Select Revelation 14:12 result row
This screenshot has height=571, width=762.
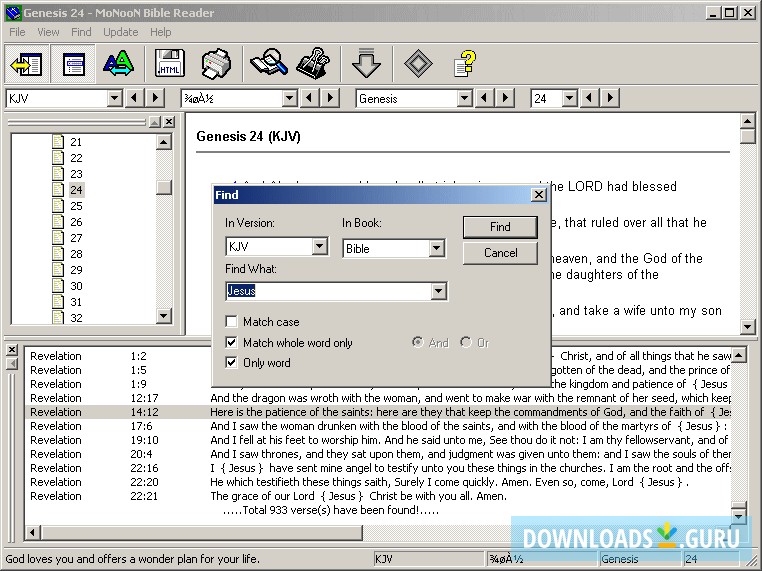coord(379,412)
